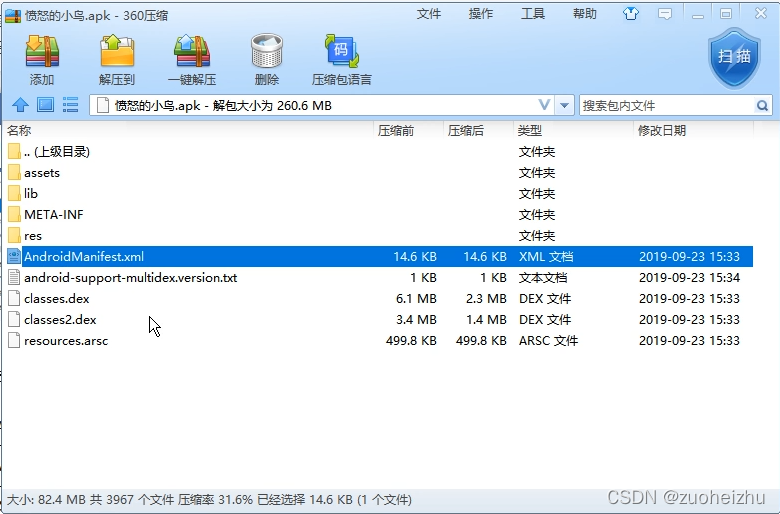Click the META-INF folder icon
Image resolution: width=780 pixels, height=514 pixels.
(x=14, y=214)
